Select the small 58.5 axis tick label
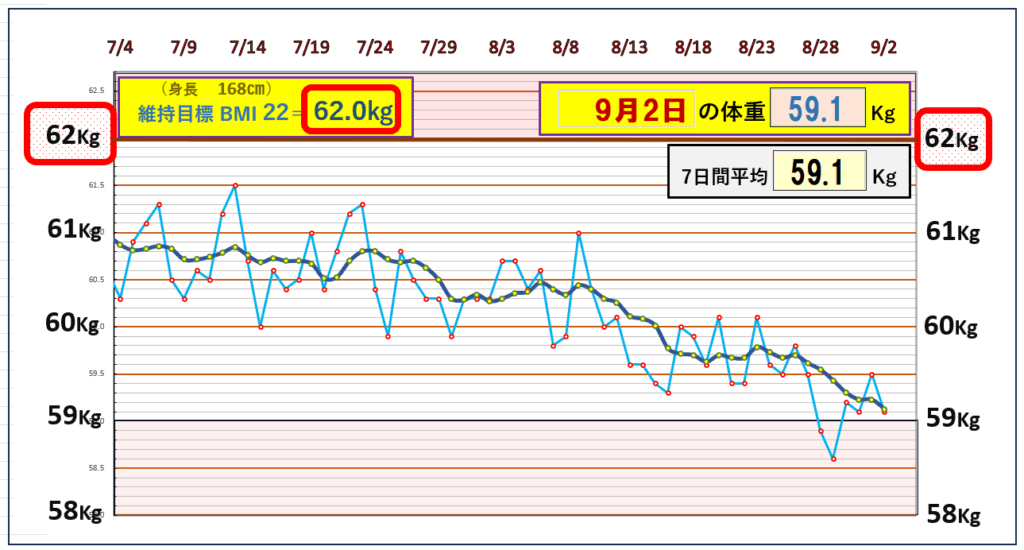Screen dimensions: 1024x550 (96, 468)
